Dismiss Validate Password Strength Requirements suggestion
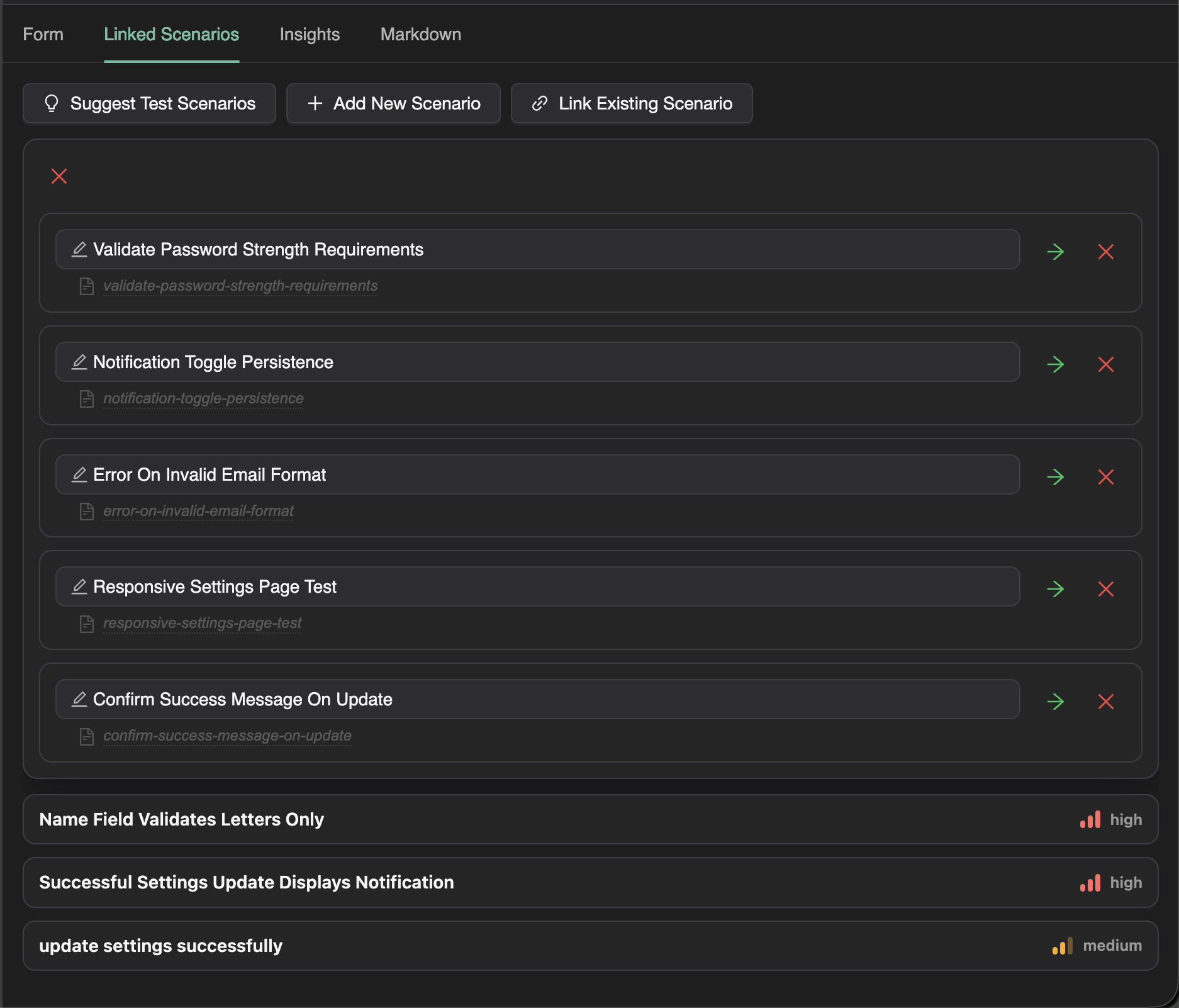This screenshot has height=1008, width=1179. pos(1106,252)
